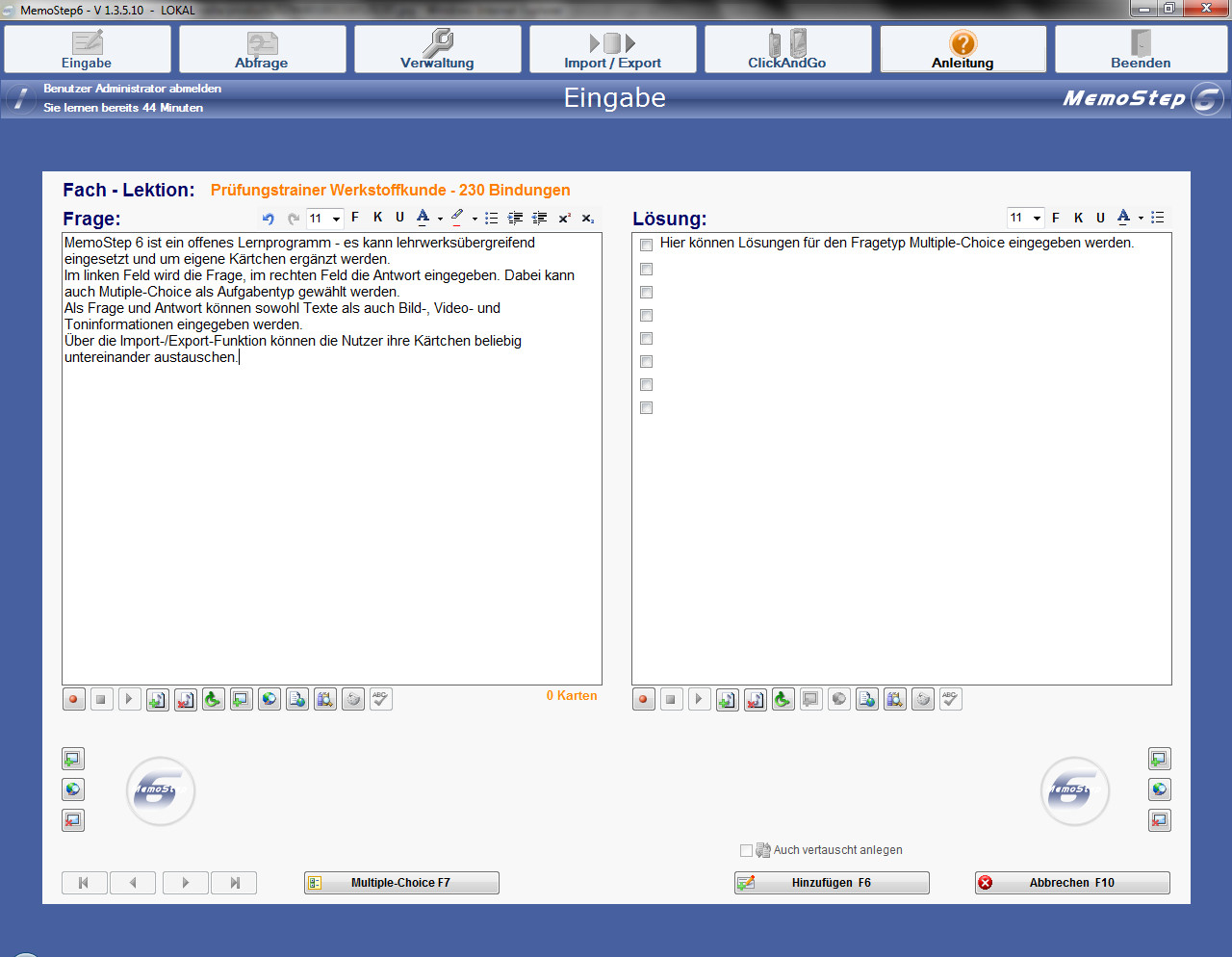Apply superscript in the Frage toolbar
1232x957 pixels.
565,219
